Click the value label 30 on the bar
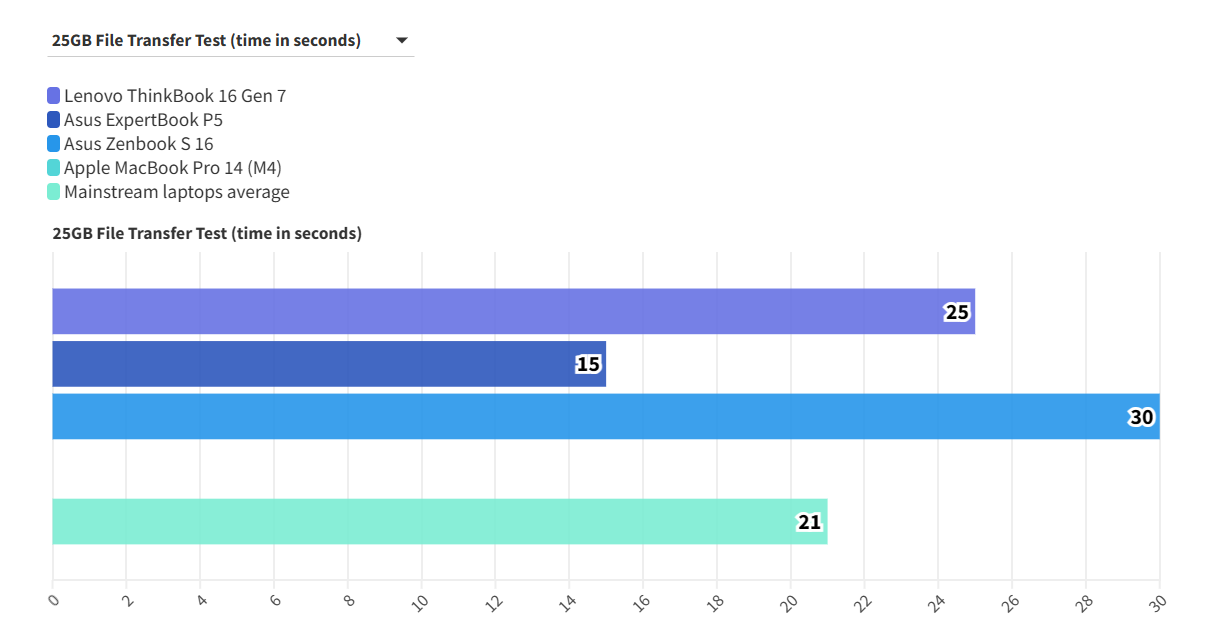 (x=1141, y=417)
